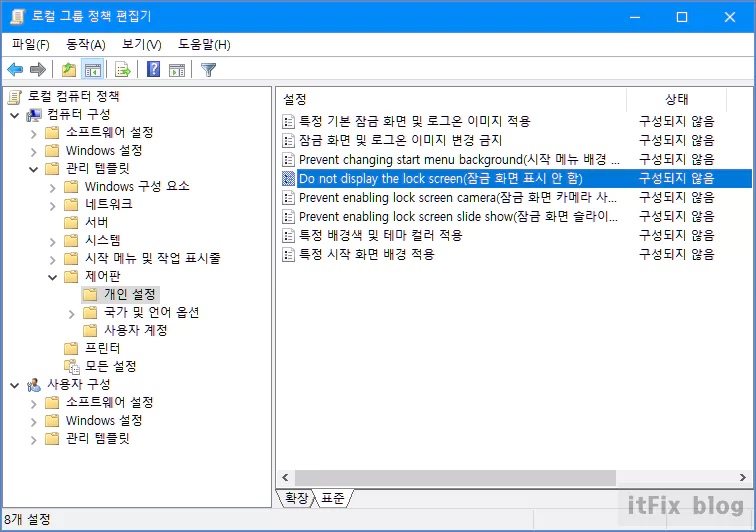Sort by the 설정 column header
The width and height of the screenshot is (756, 532).
[451, 99]
